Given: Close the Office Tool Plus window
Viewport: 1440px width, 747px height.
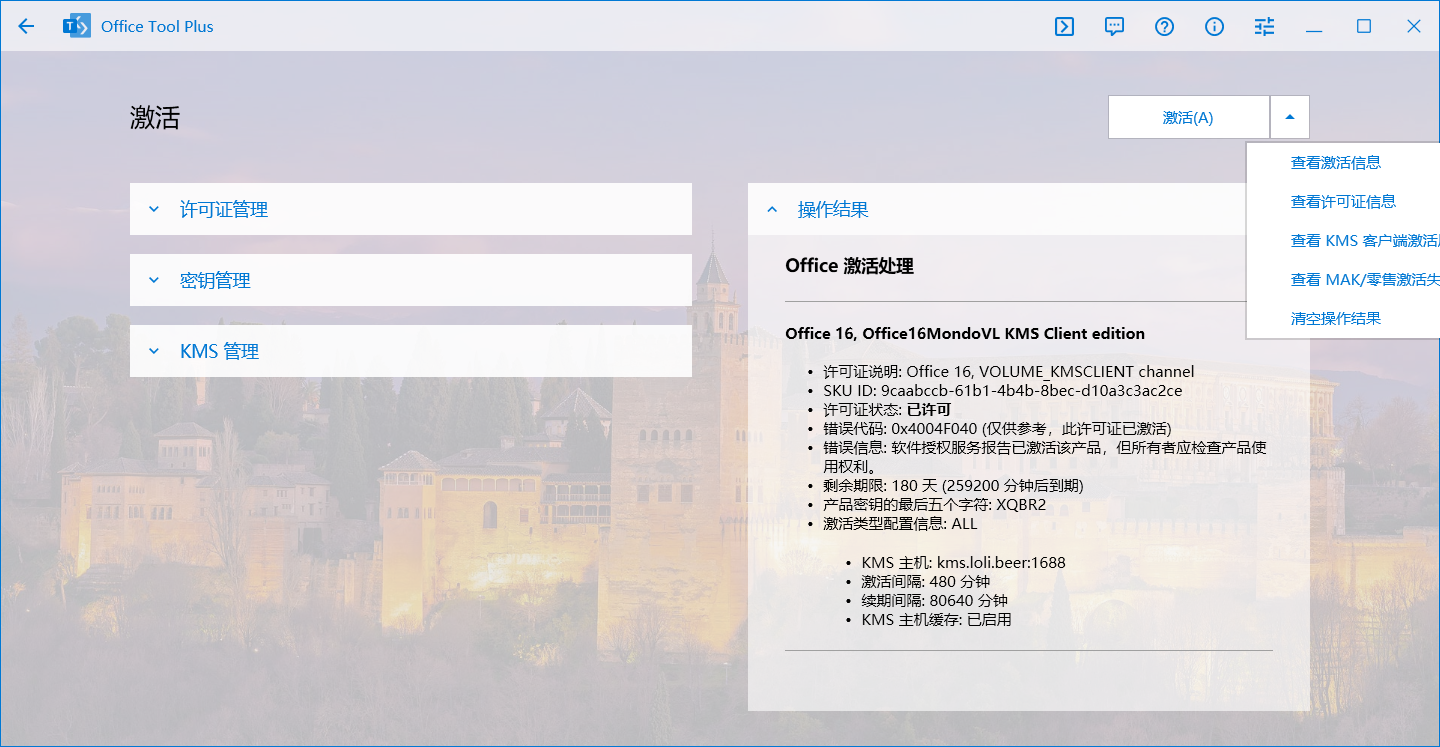Looking at the screenshot, I should coord(1414,26).
